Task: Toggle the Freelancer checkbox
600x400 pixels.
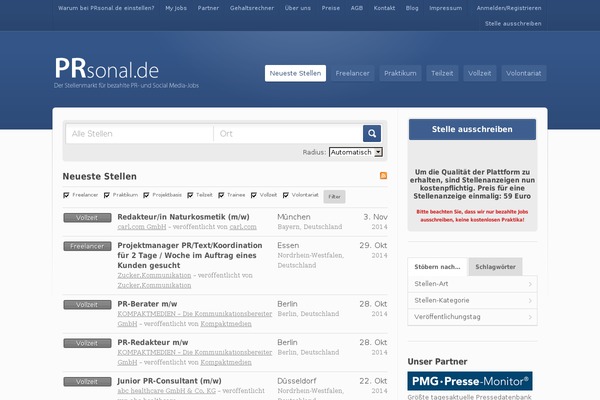Action: pos(66,195)
